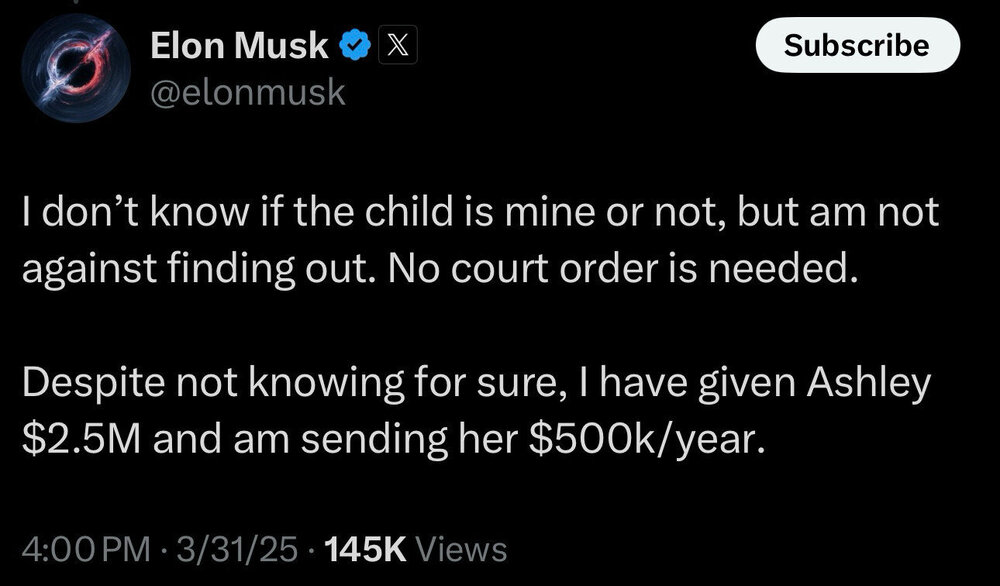The image size is (1000, 586).
Task: Open the Elon Musk display name
Action: click(x=239, y=45)
